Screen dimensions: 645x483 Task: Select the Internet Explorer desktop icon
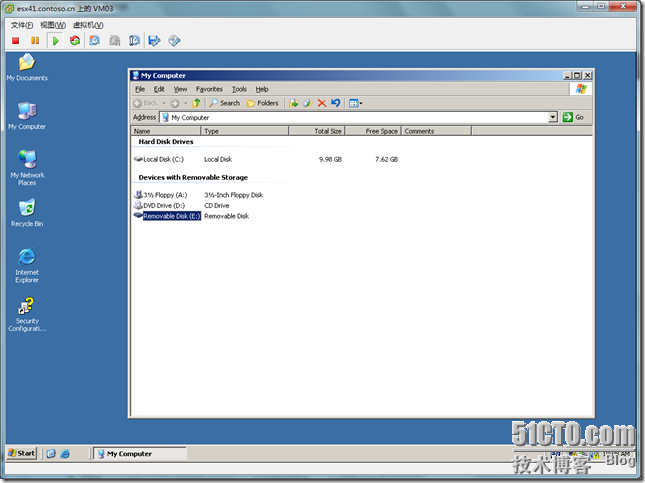pos(27,265)
